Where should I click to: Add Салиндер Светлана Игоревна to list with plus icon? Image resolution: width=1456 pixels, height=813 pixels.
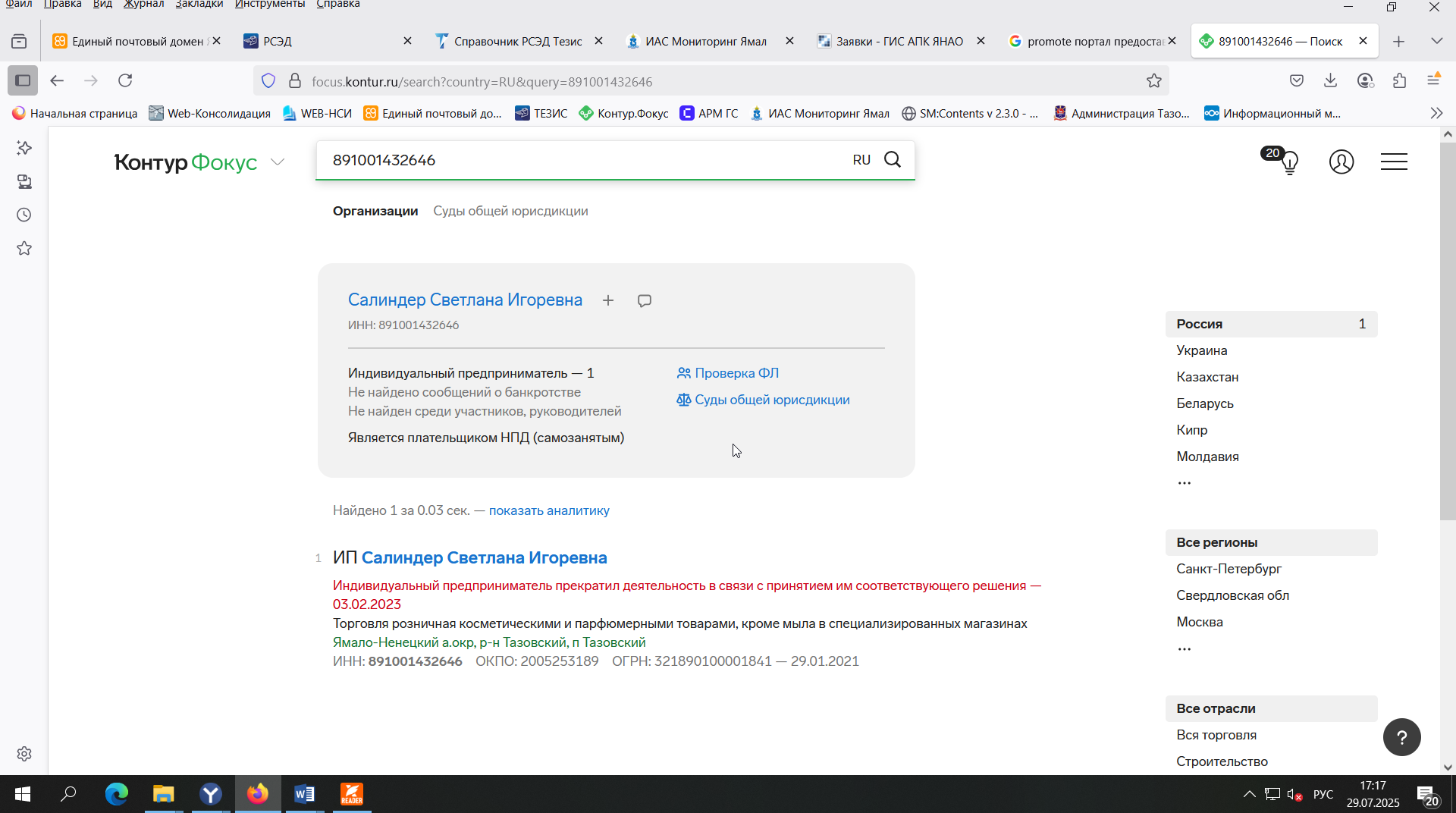click(608, 301)
